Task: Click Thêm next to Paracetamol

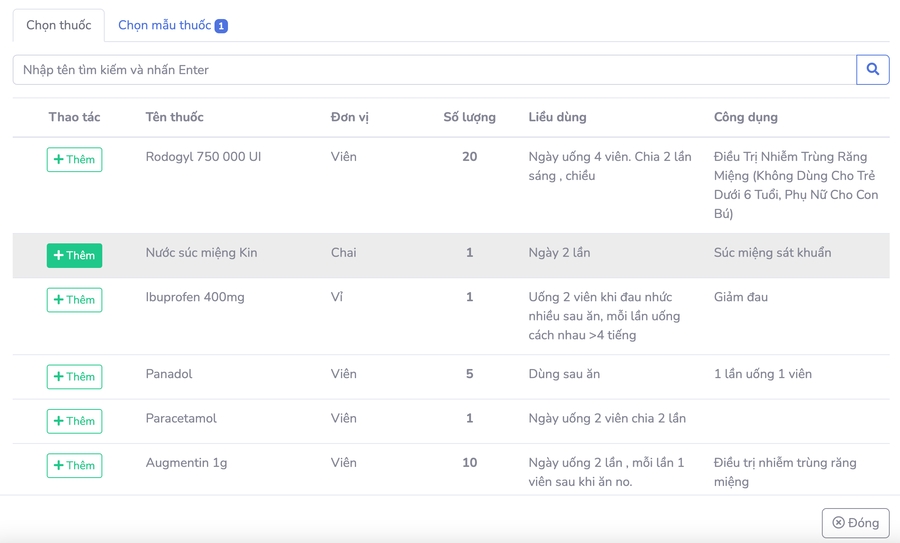Action: point(74,421)
